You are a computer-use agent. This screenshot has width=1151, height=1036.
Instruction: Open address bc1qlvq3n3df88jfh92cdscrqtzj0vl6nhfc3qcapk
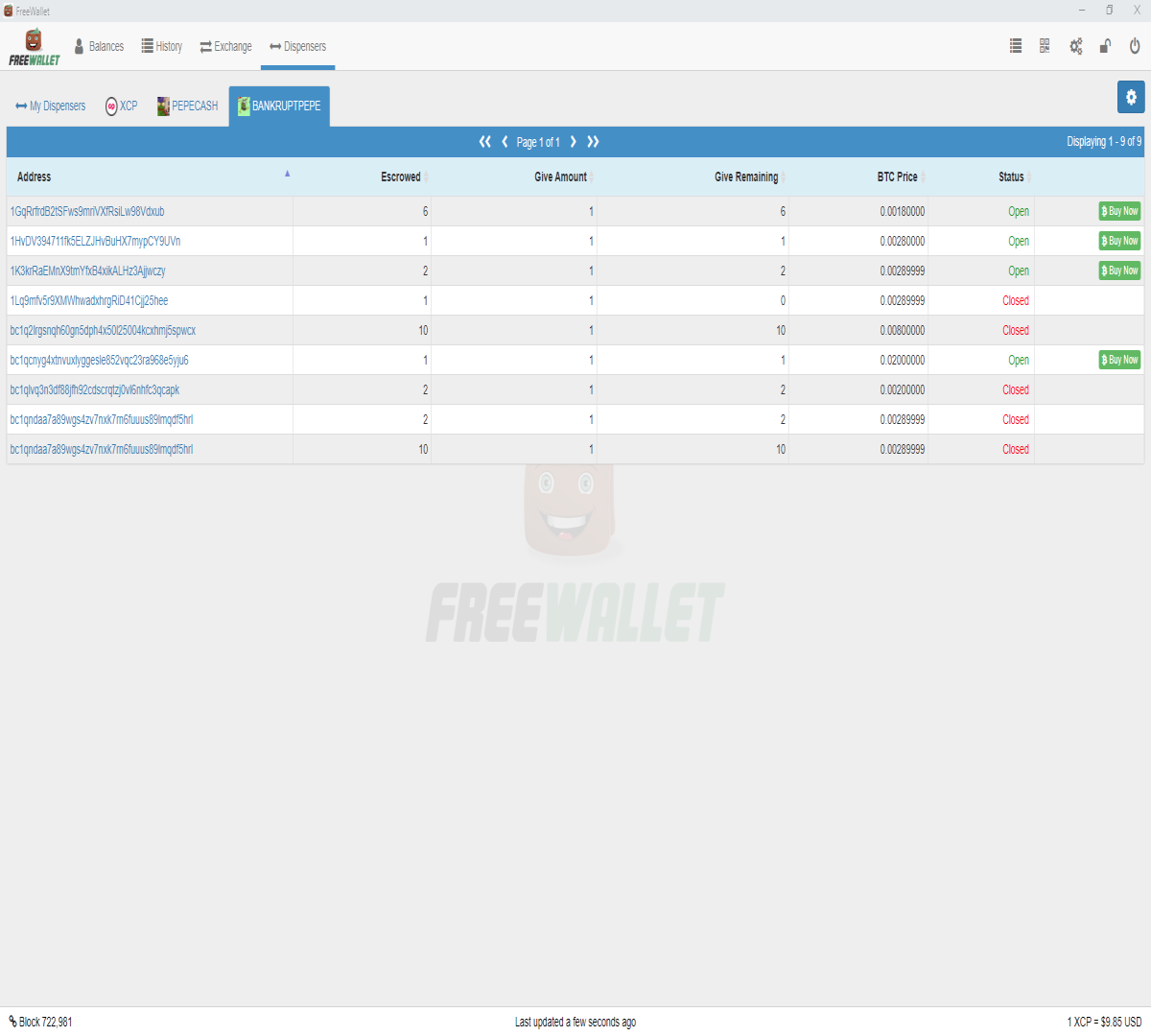click(x=95, y=389)
